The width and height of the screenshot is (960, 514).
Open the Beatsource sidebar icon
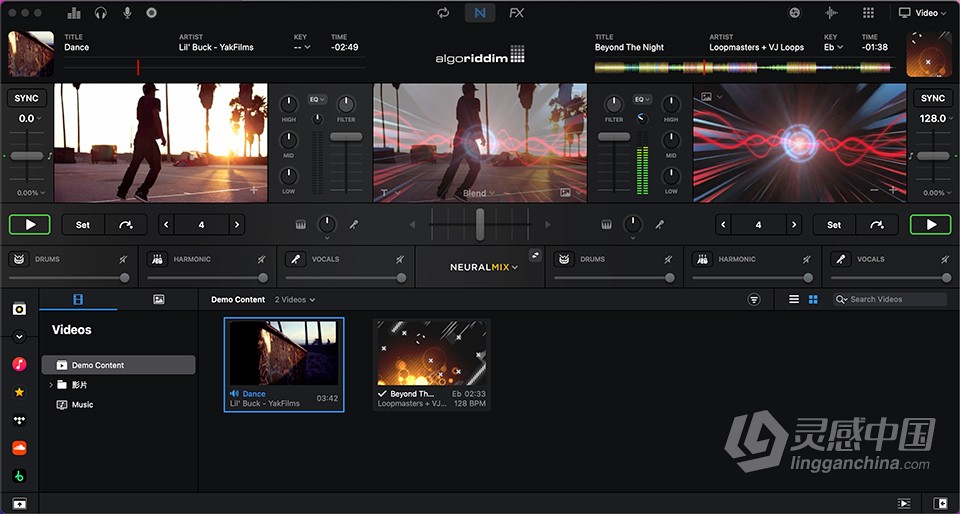(x=20, y=476)
